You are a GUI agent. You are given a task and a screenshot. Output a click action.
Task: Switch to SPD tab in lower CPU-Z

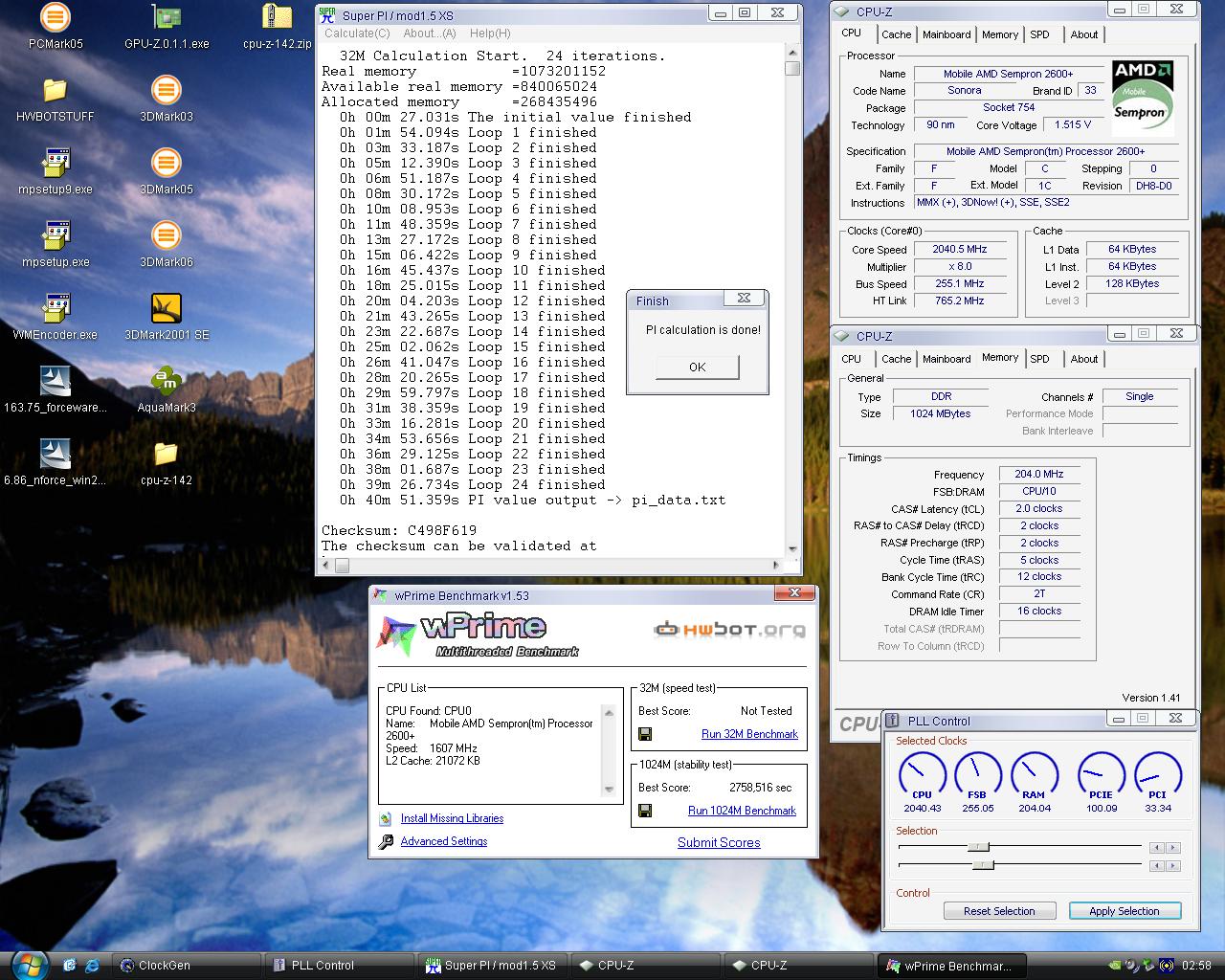click(1039, 359)
